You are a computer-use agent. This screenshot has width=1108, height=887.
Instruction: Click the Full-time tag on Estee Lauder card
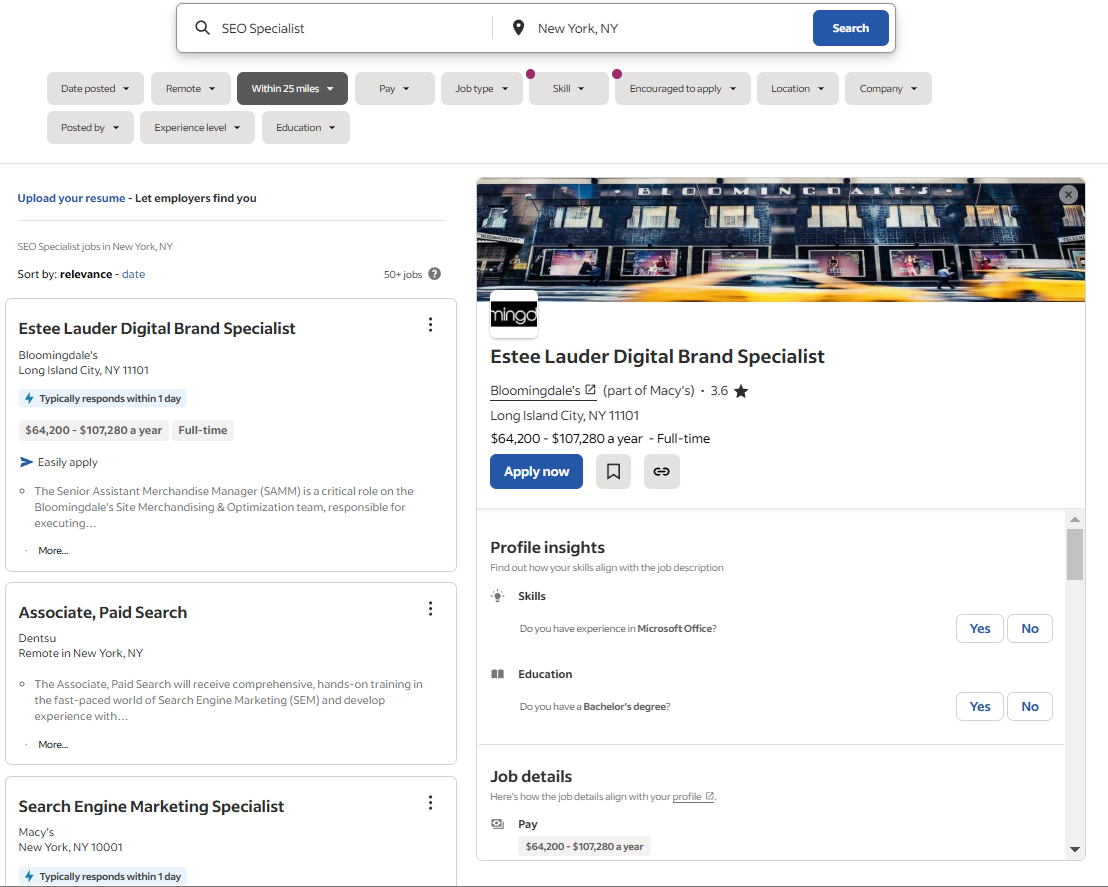203,430
